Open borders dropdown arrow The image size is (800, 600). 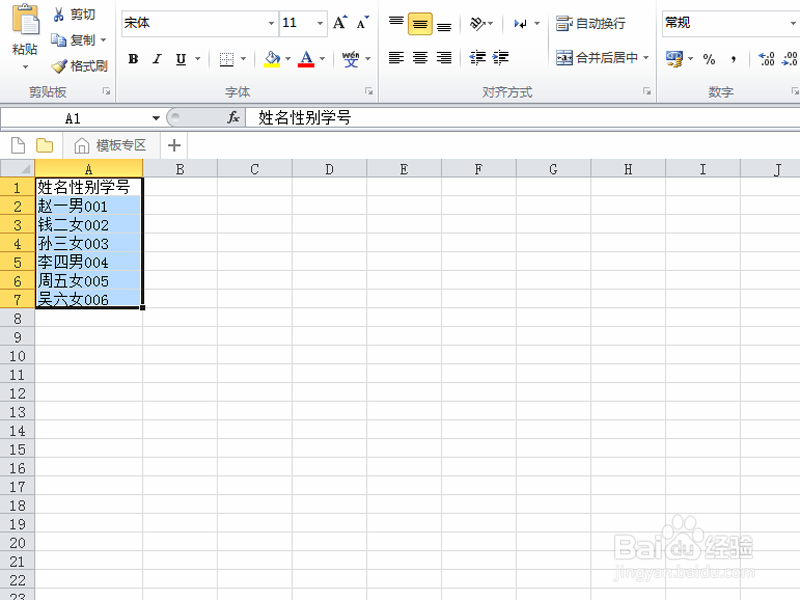tap(243, 59)
